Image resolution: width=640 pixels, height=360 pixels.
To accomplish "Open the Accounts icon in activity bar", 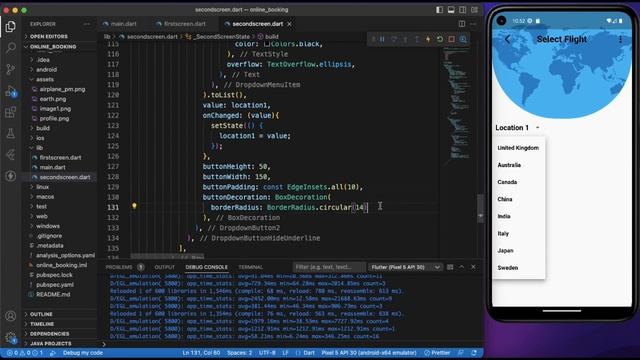I will [11, 316].
